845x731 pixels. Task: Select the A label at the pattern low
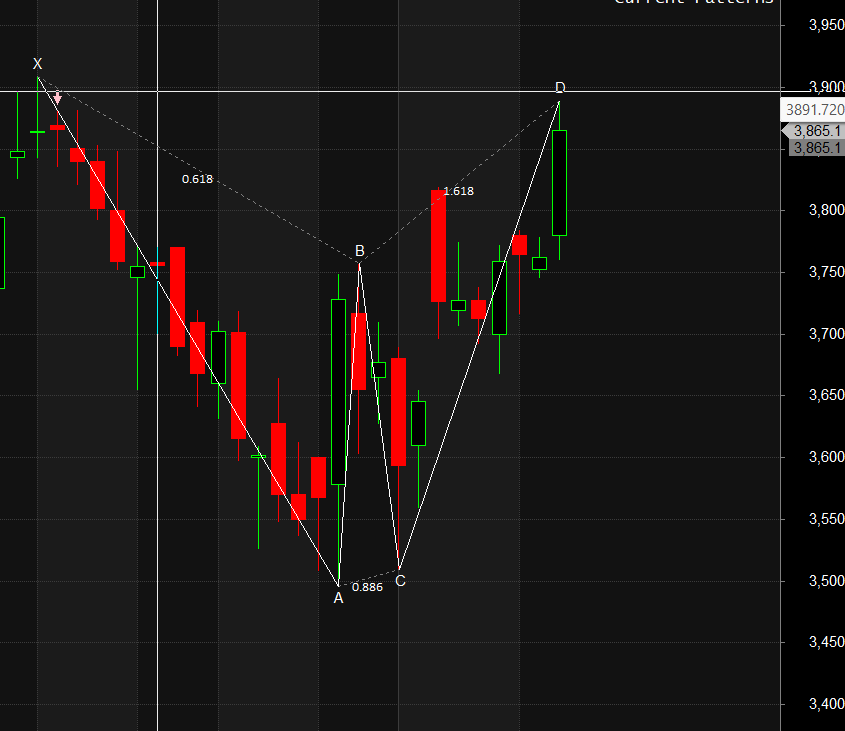click(x=339, y=595)
